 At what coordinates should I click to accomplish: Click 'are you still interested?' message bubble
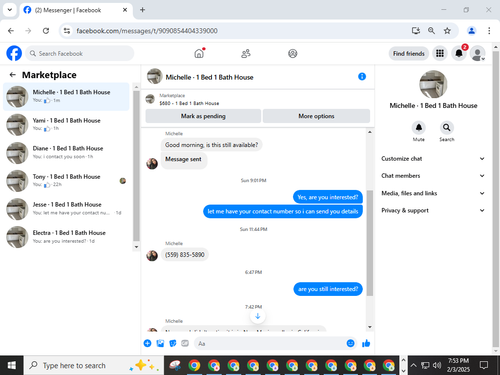pos(328,289)
